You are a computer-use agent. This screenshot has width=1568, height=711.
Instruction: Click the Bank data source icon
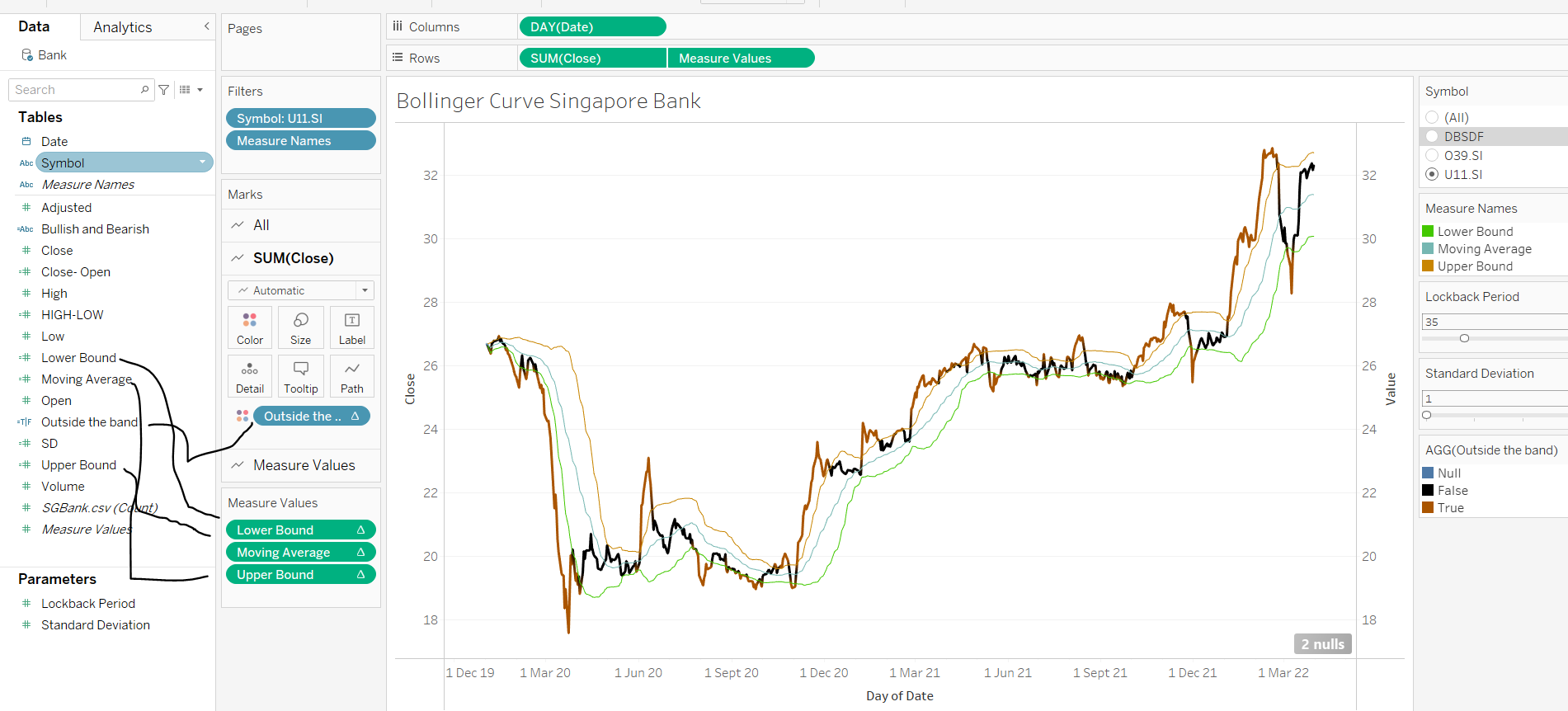tap(27, 55)
